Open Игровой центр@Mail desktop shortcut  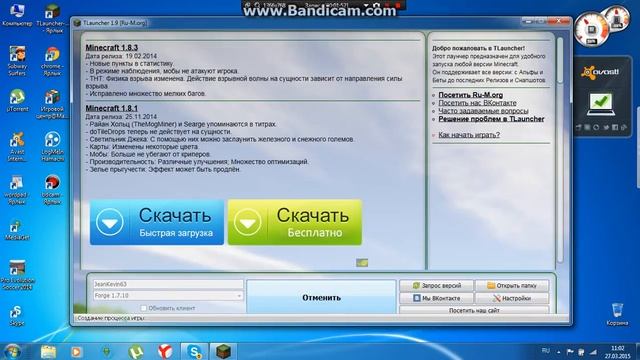coord(52,104)
